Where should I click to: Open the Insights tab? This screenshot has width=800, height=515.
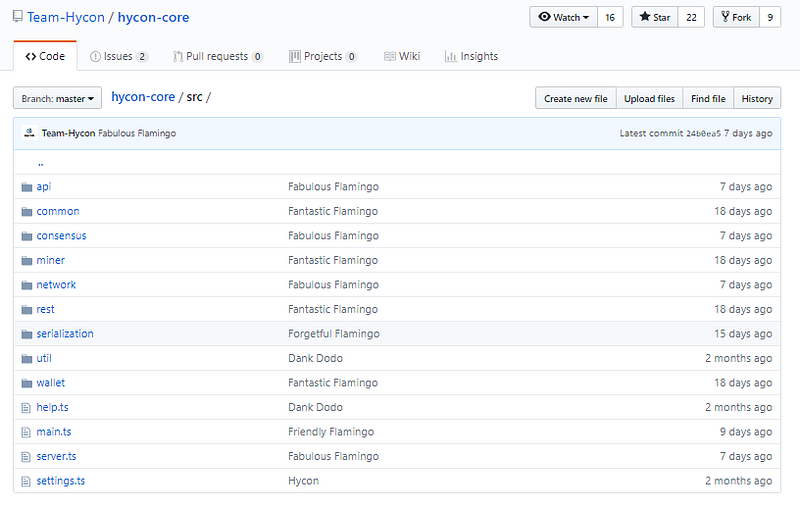click(x=471, y=56)
